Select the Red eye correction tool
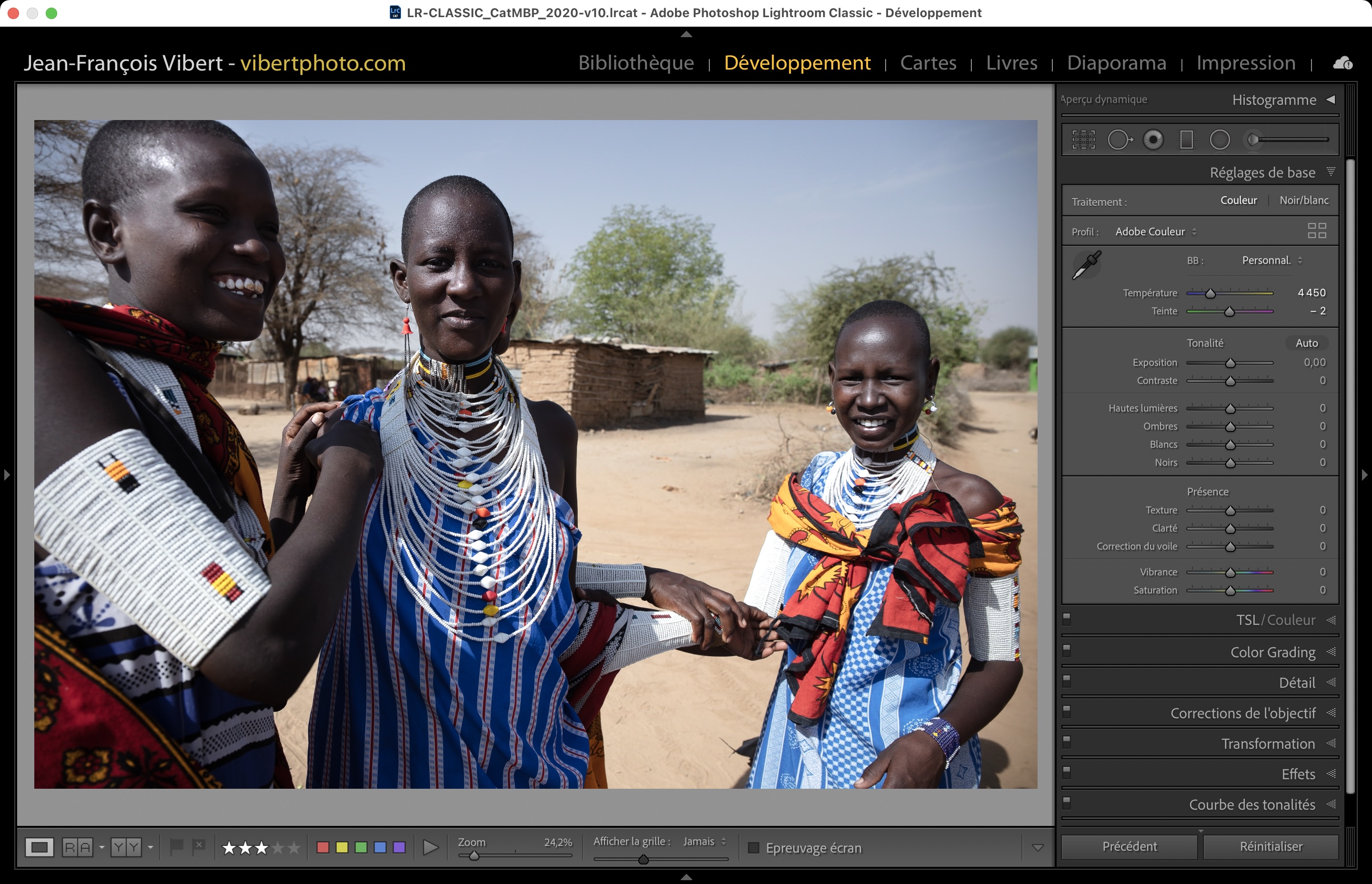Viewport: 1372px width, 884px height. coord(1153,140)
